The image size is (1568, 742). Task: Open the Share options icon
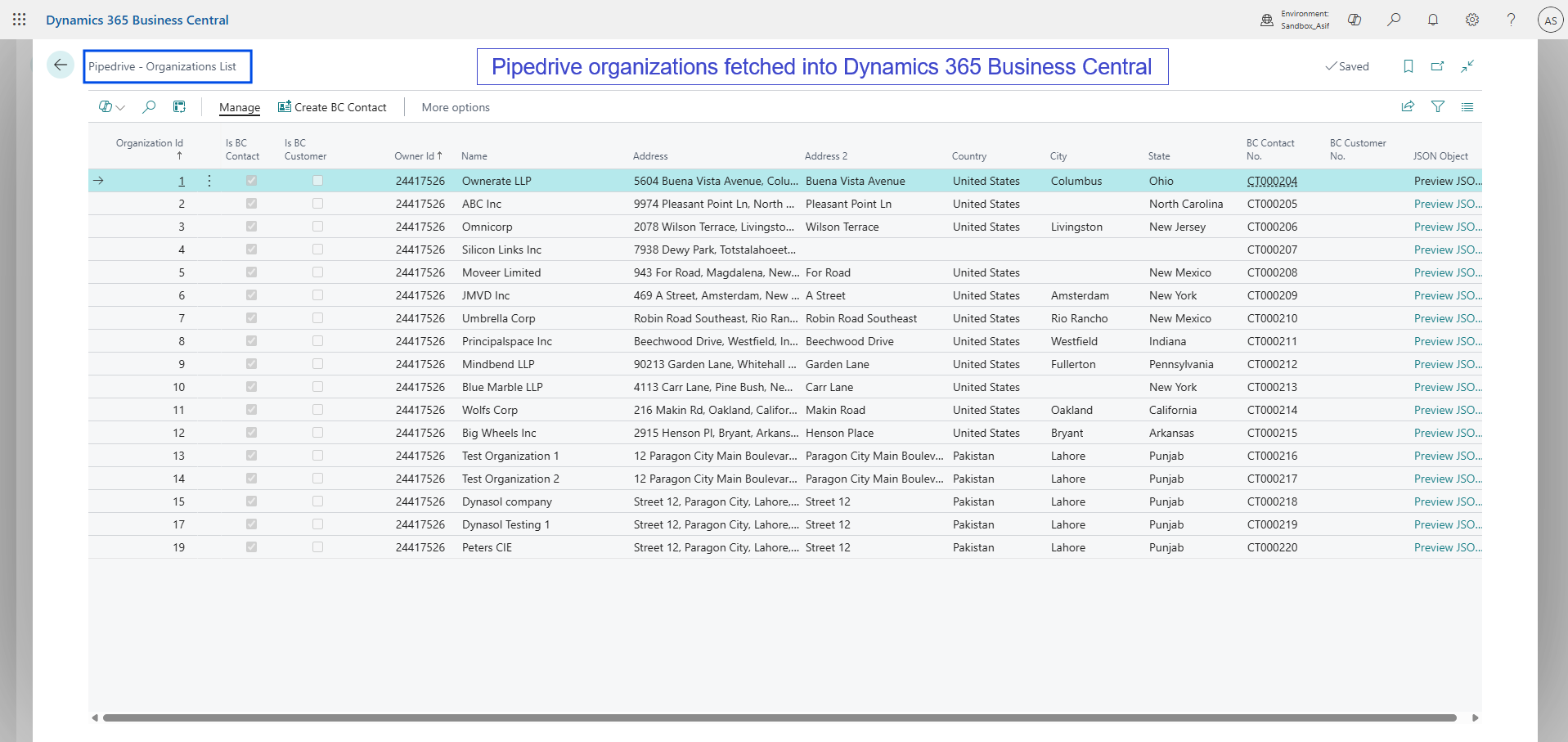1407,107
